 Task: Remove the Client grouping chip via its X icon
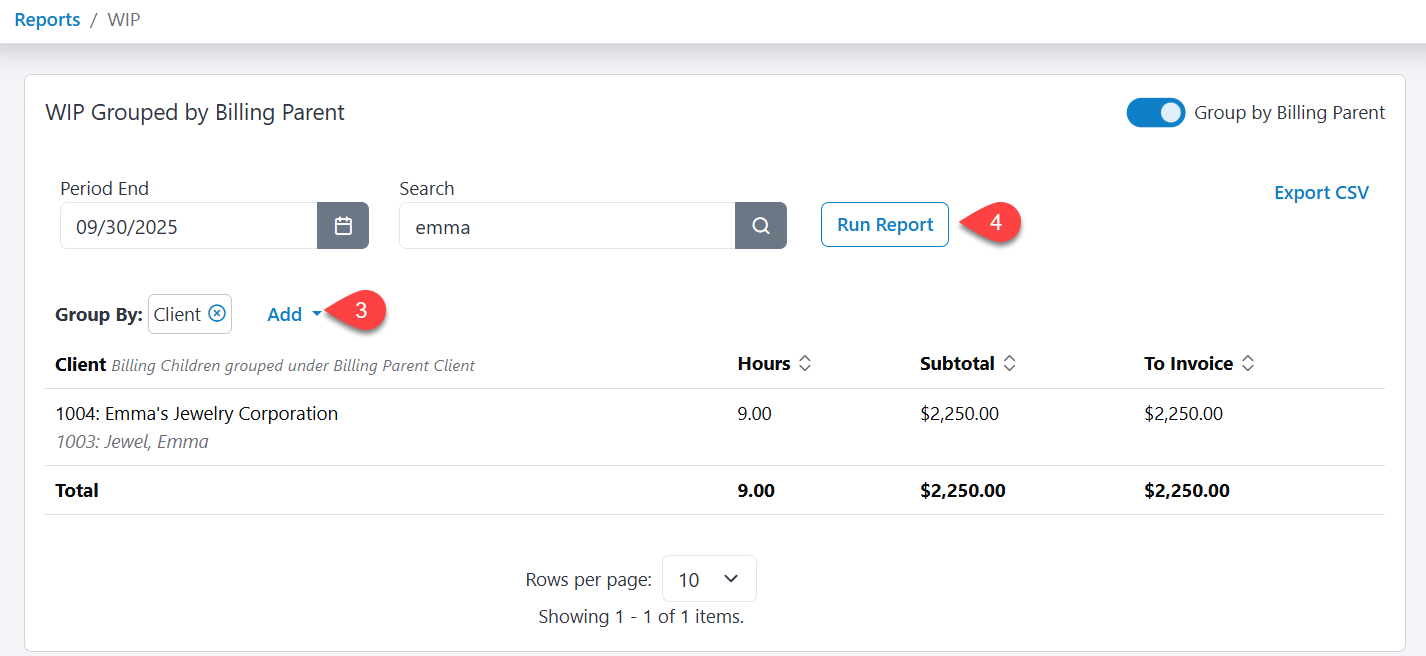point(216,313)
